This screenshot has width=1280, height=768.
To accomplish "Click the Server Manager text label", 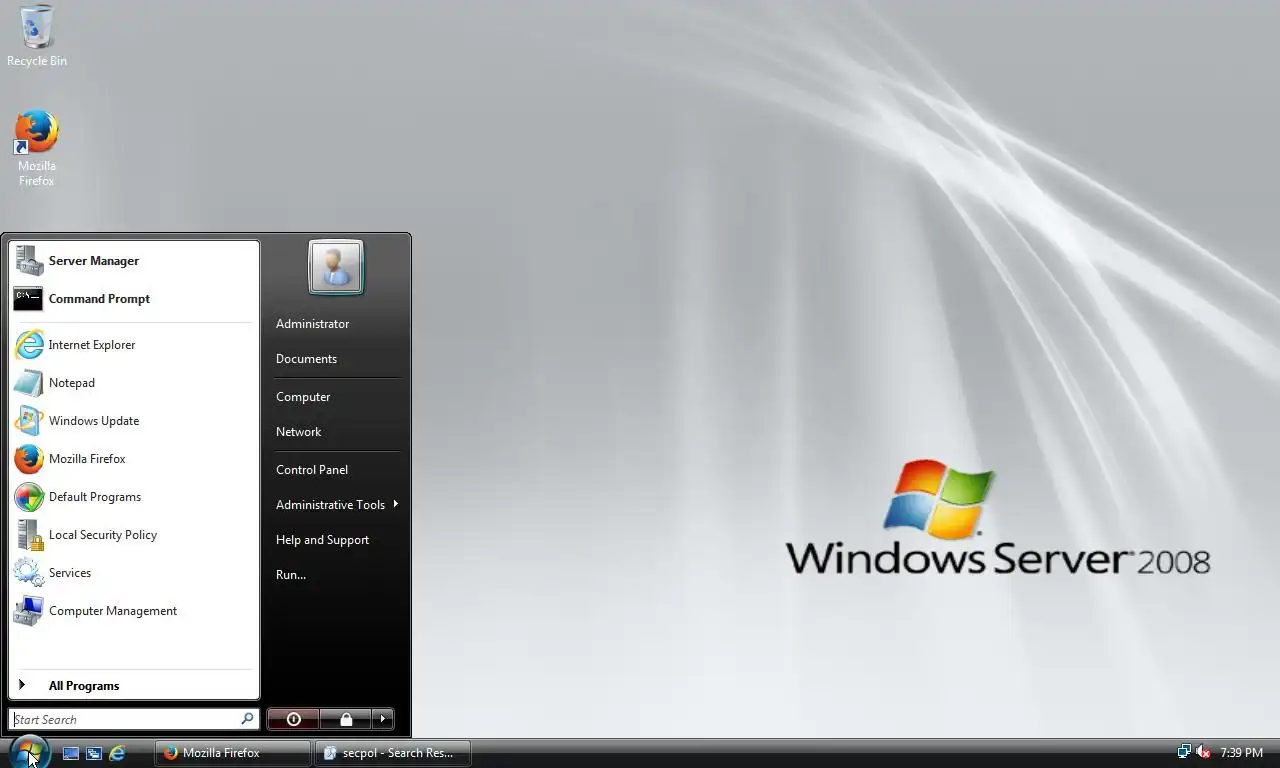I will (94, 261).
